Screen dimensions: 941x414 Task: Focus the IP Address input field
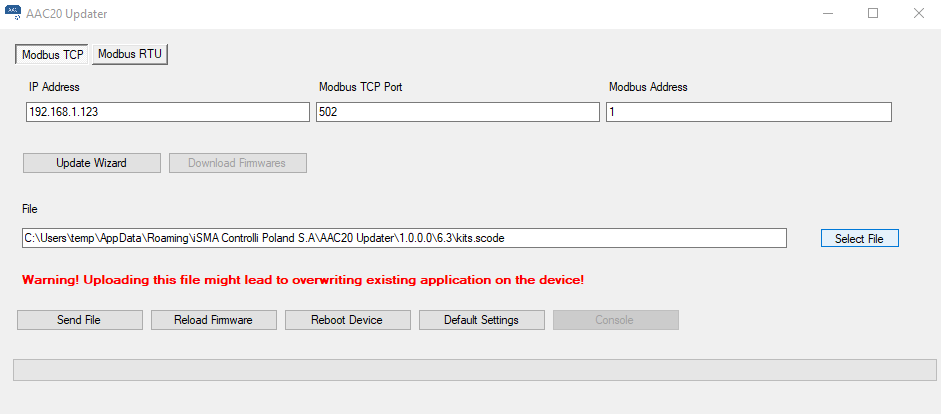[x=167, y=112]
